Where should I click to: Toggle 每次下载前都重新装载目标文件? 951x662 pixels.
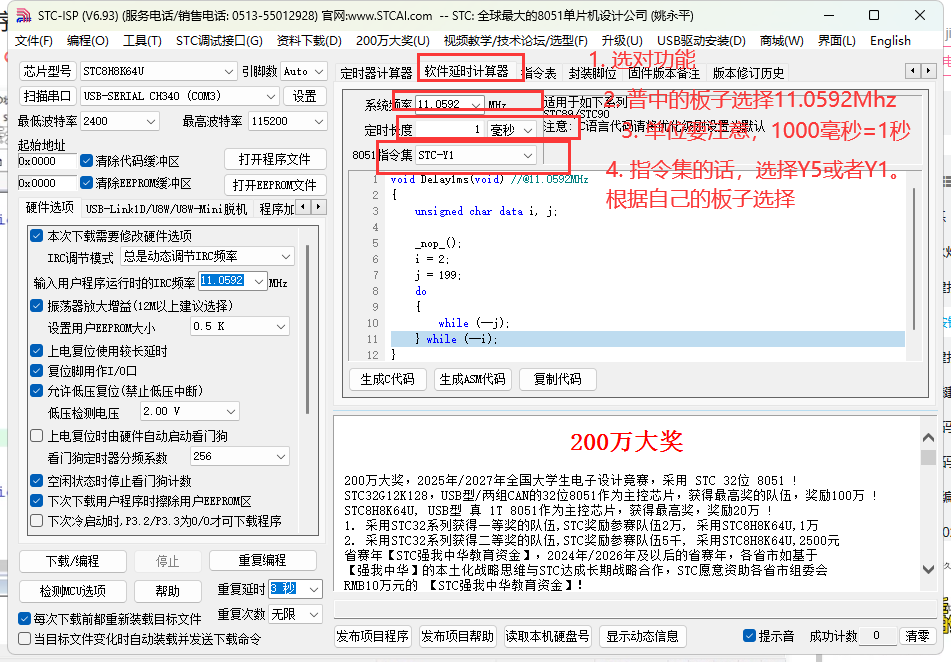coord(24,619)
